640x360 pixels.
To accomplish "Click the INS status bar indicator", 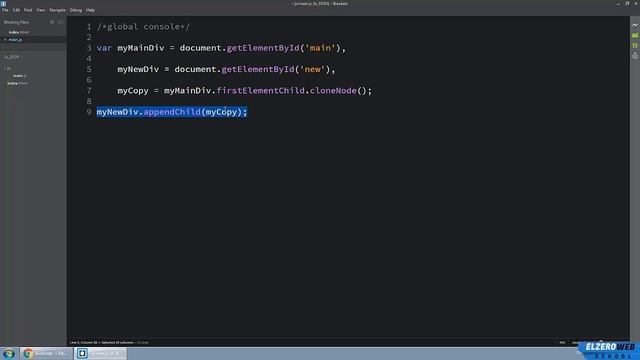I will (562, 342).
